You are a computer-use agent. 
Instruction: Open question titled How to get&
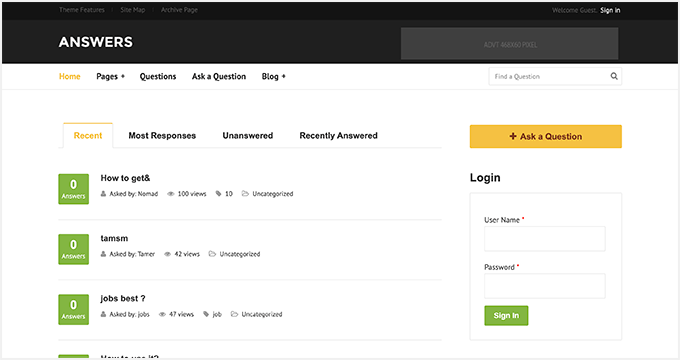(x=125, y=178)
